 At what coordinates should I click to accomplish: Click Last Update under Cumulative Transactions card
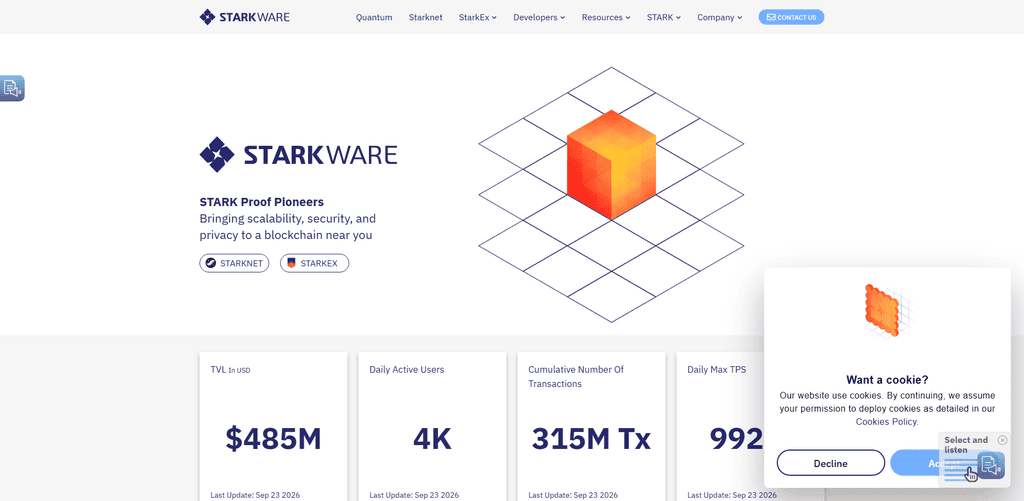(x=573, y=494)
